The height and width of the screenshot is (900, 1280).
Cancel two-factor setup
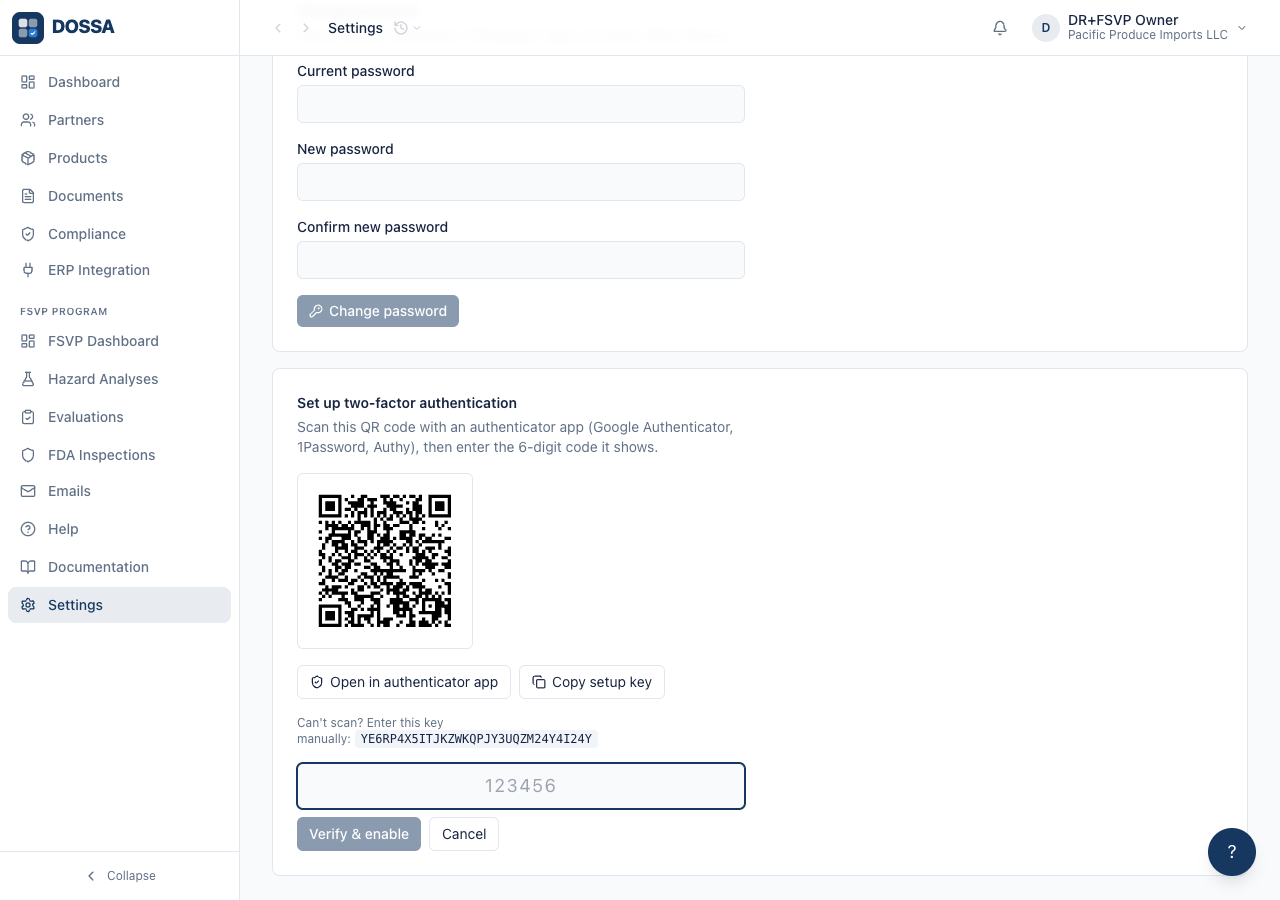464,834
